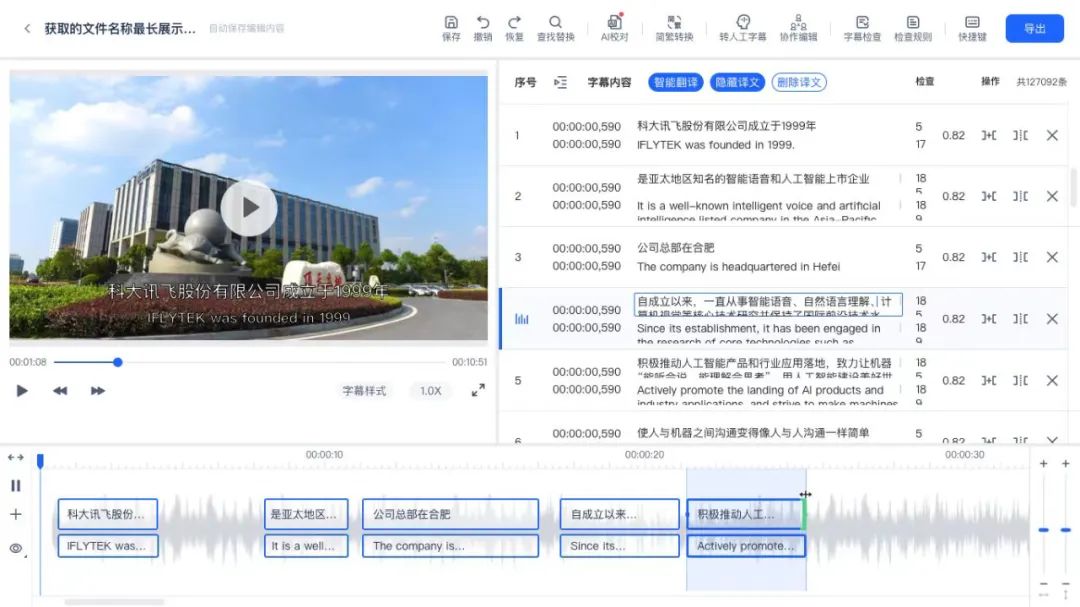Play the video using the center play overlay
The height and width of the screenshot is (607, 1080).
click(249, 207)
